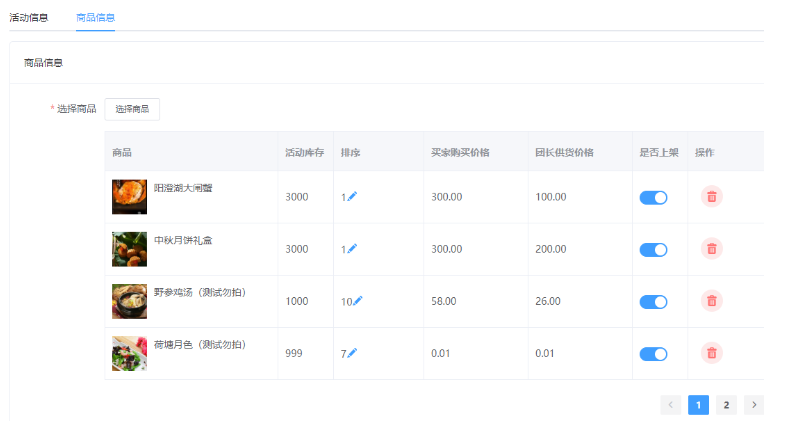Open page 2 of product list
This screenshot has width=794, height=442.
coord(726,405)
